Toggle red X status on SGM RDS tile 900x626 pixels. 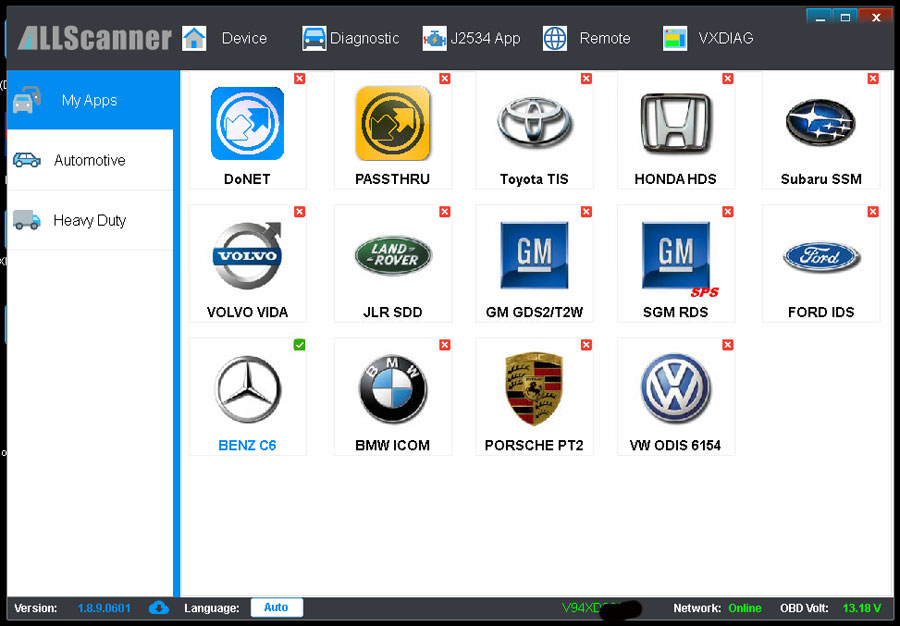(x=728, y=212)
